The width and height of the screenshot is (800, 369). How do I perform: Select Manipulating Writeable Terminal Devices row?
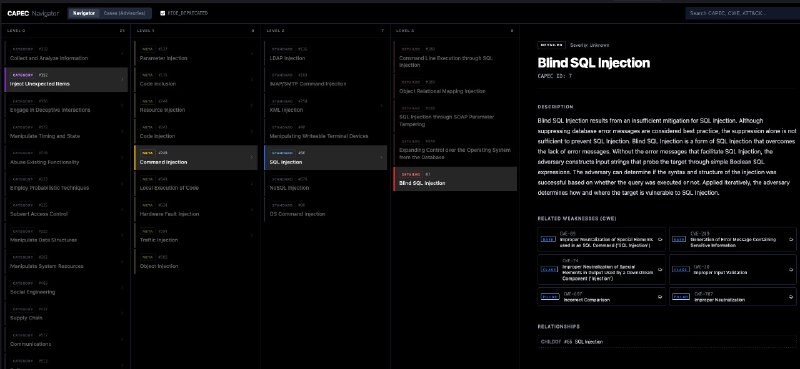point(325,132)
